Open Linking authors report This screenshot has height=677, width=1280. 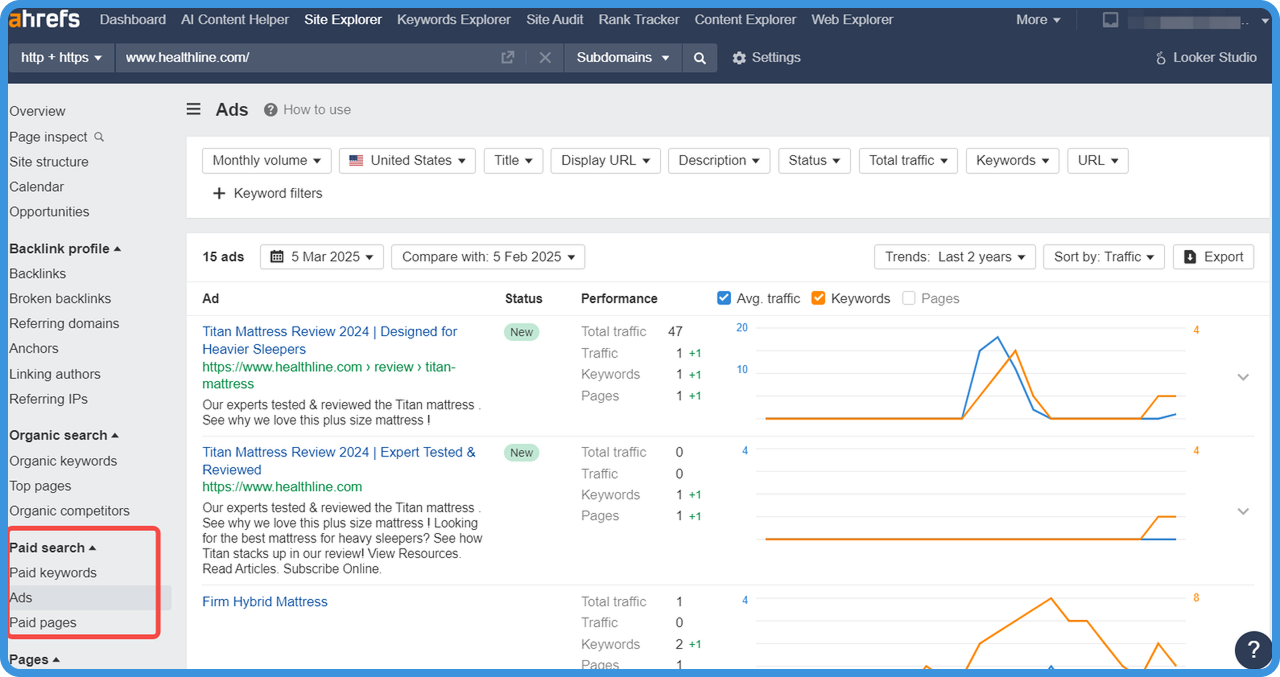point(55,375)
